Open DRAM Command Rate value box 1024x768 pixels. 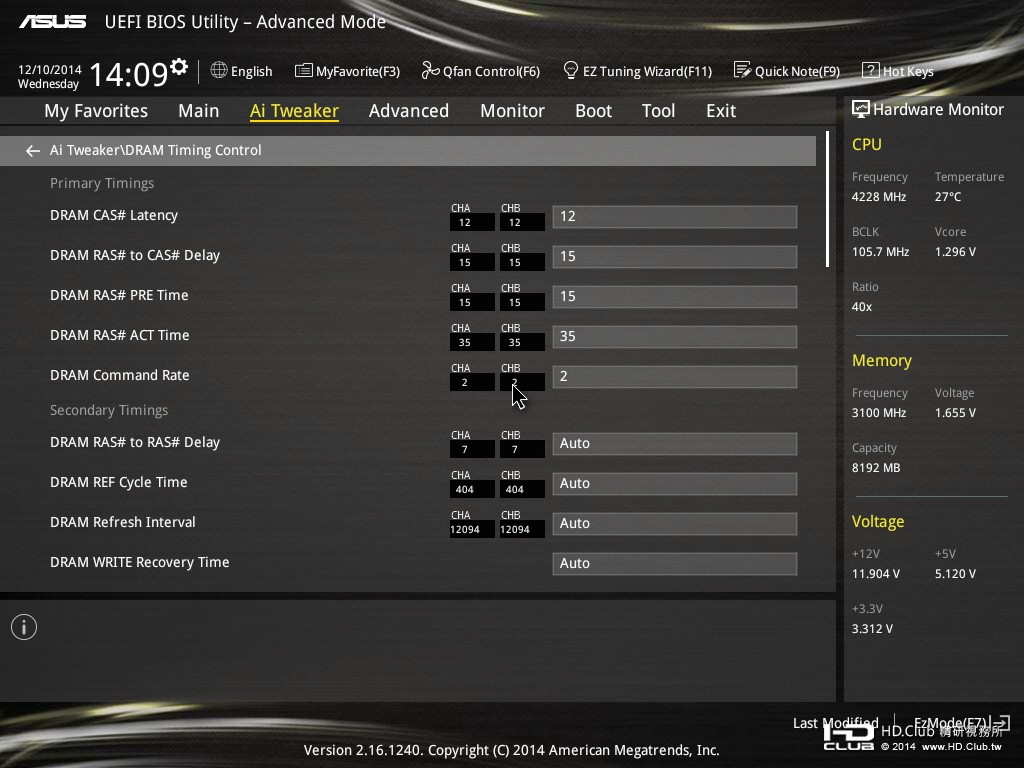[x=675, y=377]
